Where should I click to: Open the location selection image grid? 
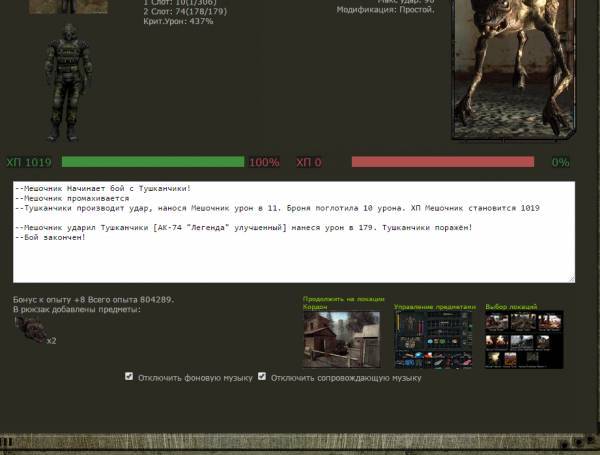pos(523,340)
